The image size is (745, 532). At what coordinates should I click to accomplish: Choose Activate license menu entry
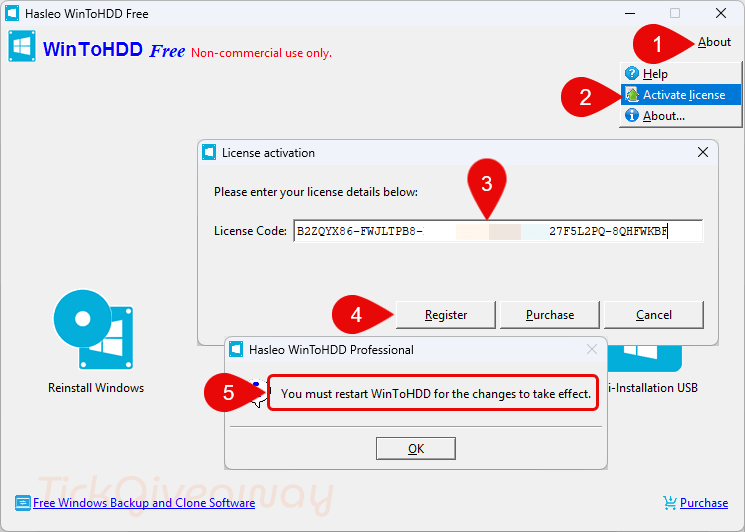[x=680, y=95]
